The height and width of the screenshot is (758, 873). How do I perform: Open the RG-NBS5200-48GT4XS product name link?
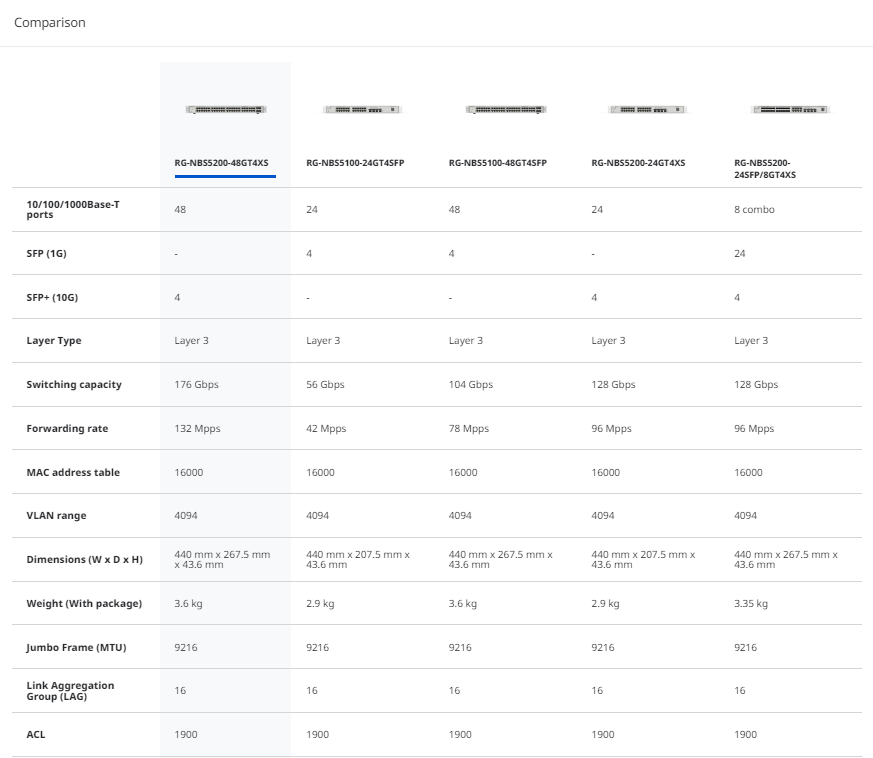pyautogui.click(x=225, y=161)
